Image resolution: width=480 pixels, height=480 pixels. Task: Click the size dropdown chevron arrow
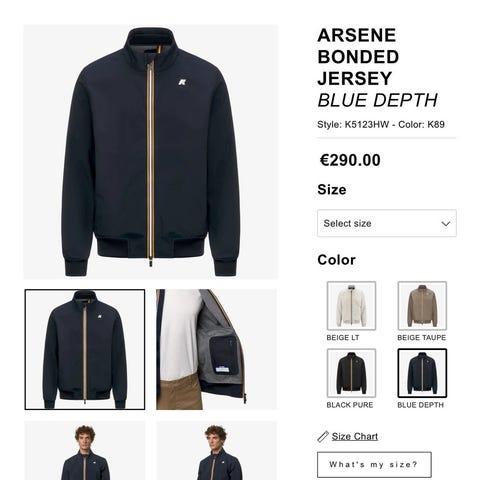pos(446,223)
